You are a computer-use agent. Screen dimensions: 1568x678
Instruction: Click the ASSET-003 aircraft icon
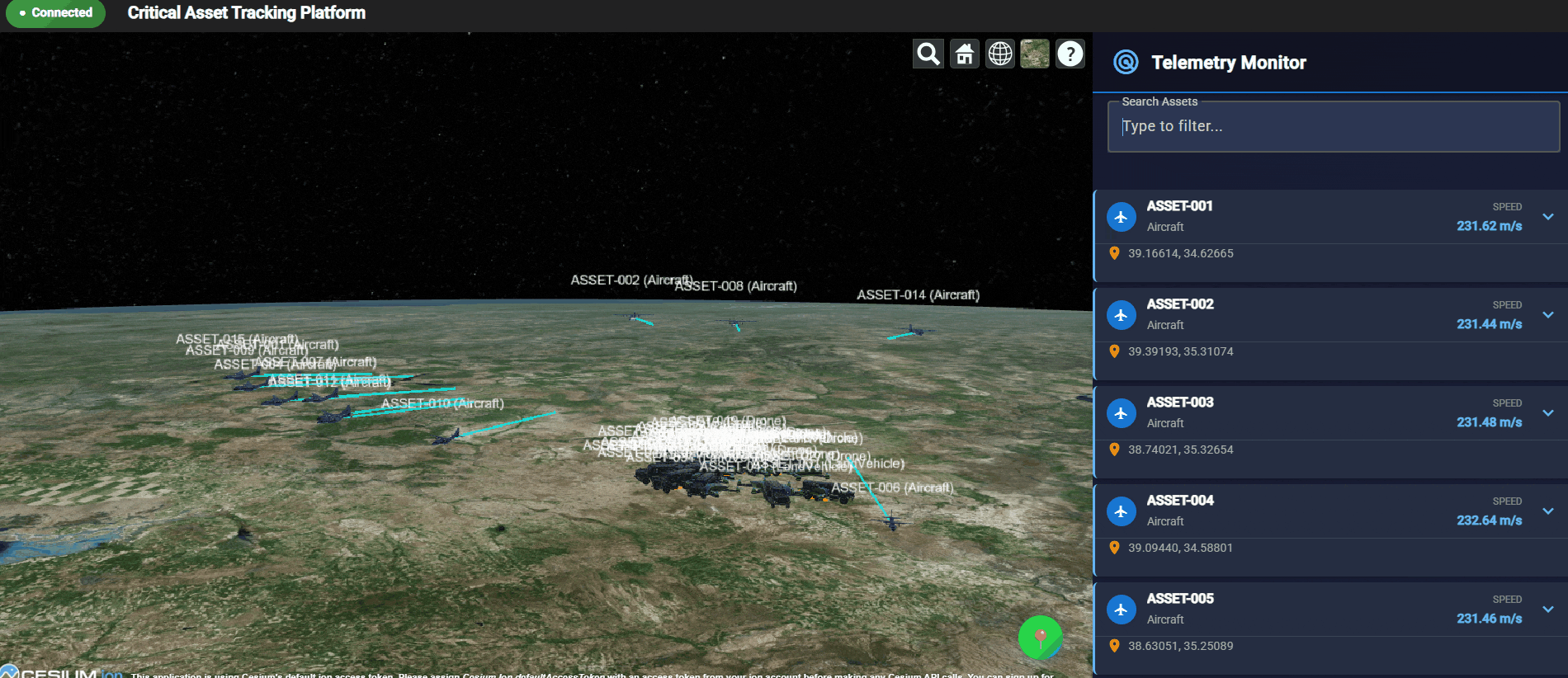pos(1121,413)
